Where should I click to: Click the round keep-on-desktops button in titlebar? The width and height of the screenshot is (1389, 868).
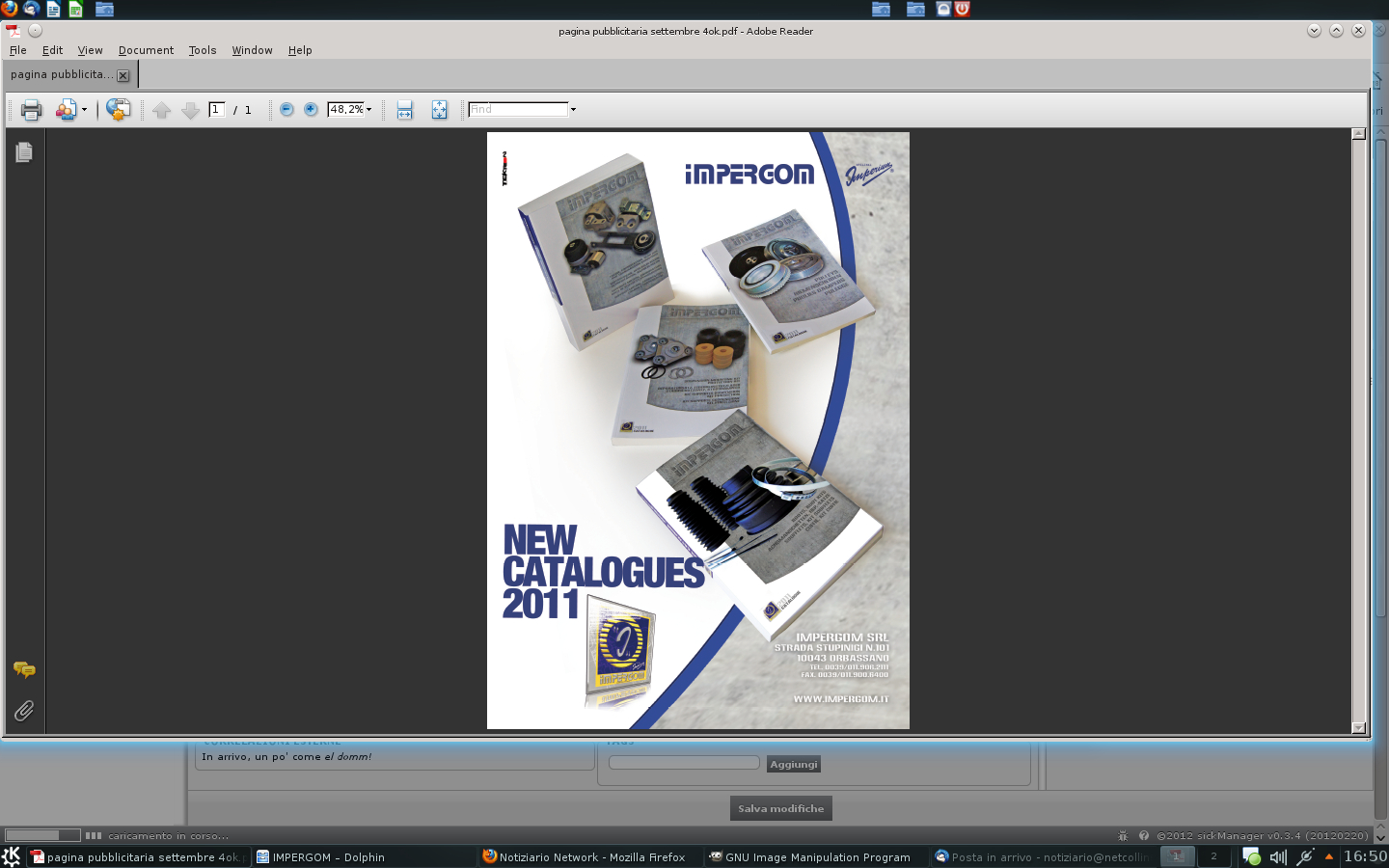click(35, 31)
